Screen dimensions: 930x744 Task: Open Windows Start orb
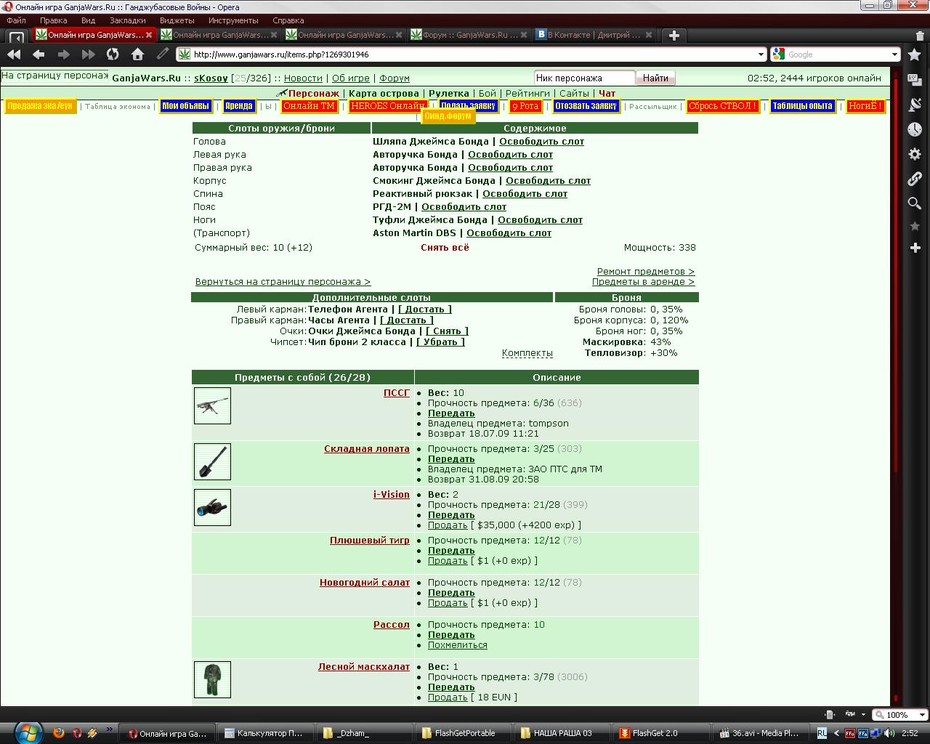[27, 732]
